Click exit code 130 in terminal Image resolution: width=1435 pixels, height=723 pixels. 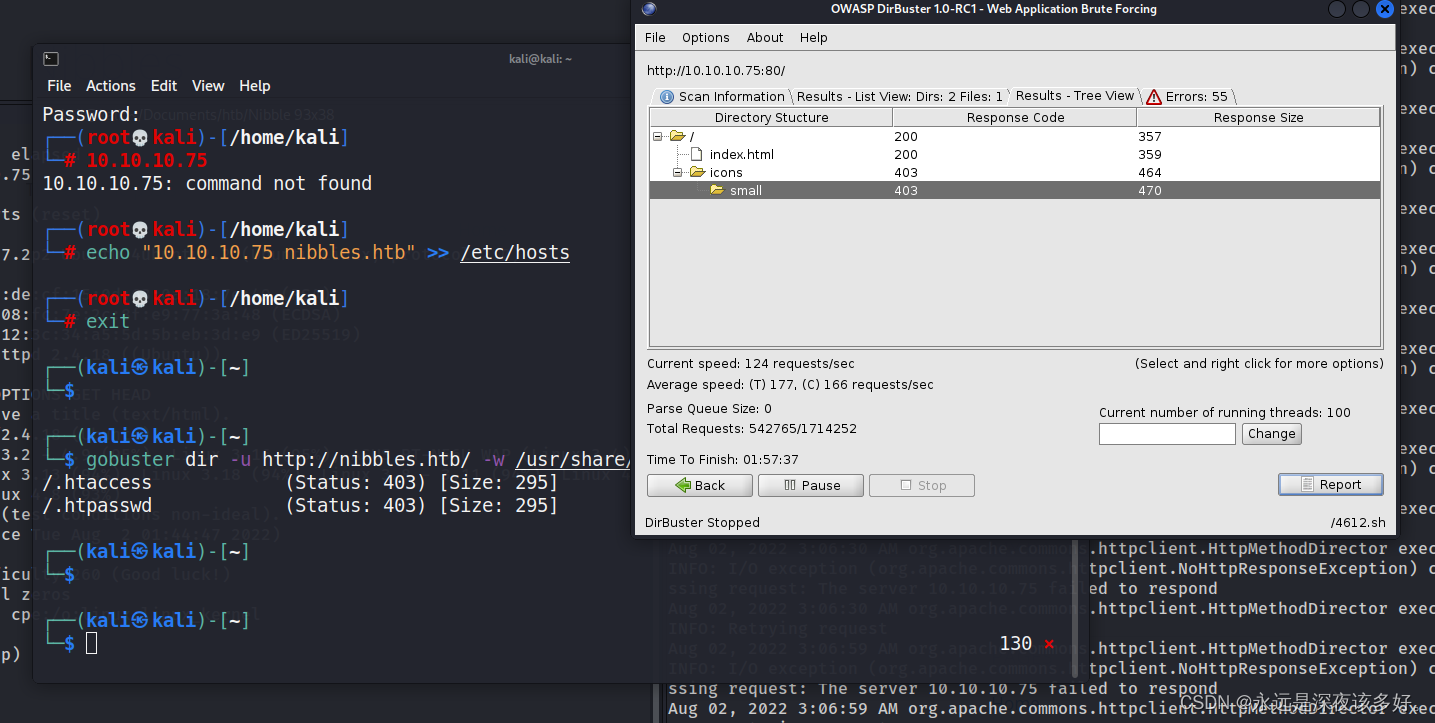coord(1016,644)
